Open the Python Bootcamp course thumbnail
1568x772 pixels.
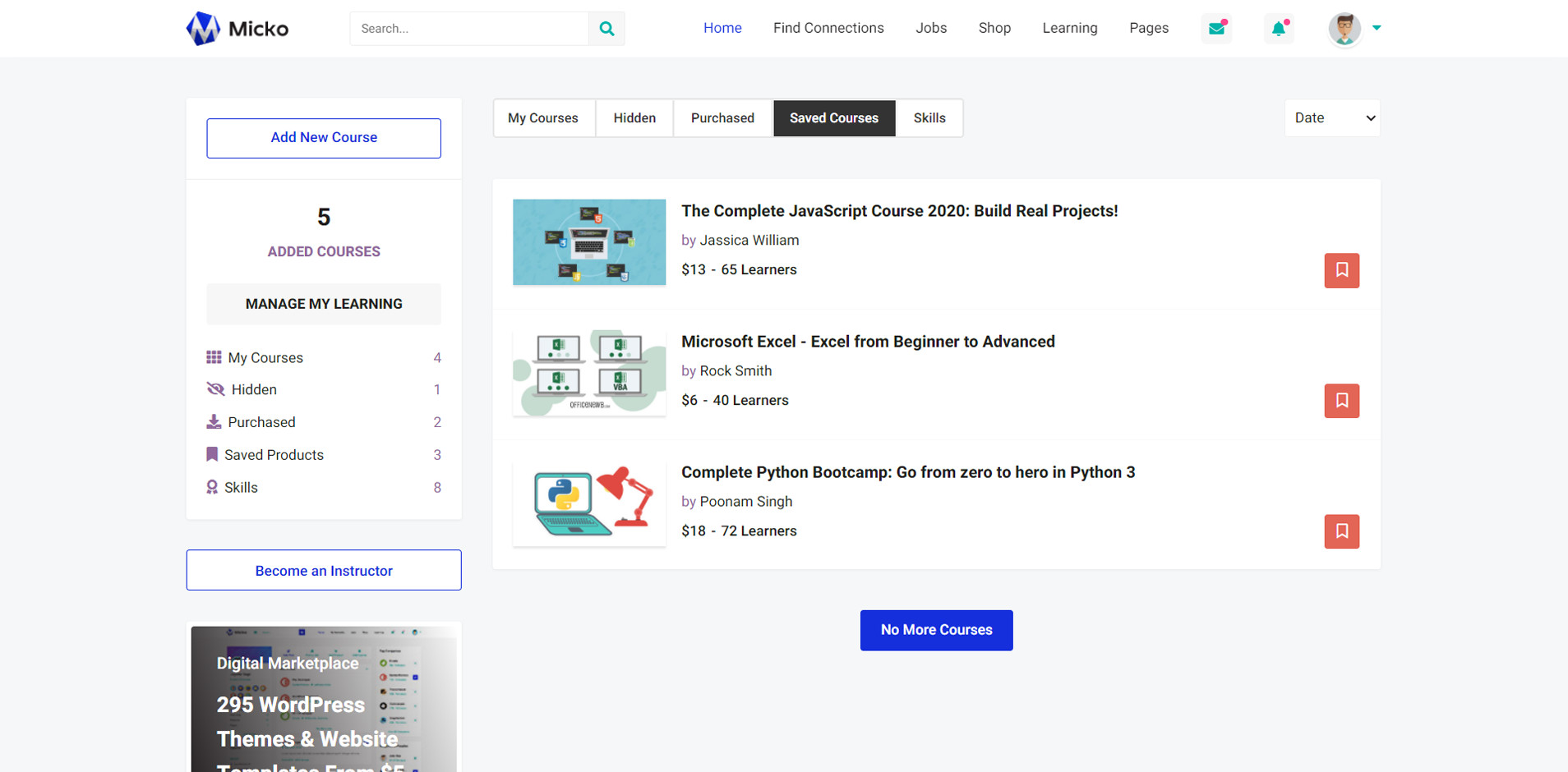[589, 503]
